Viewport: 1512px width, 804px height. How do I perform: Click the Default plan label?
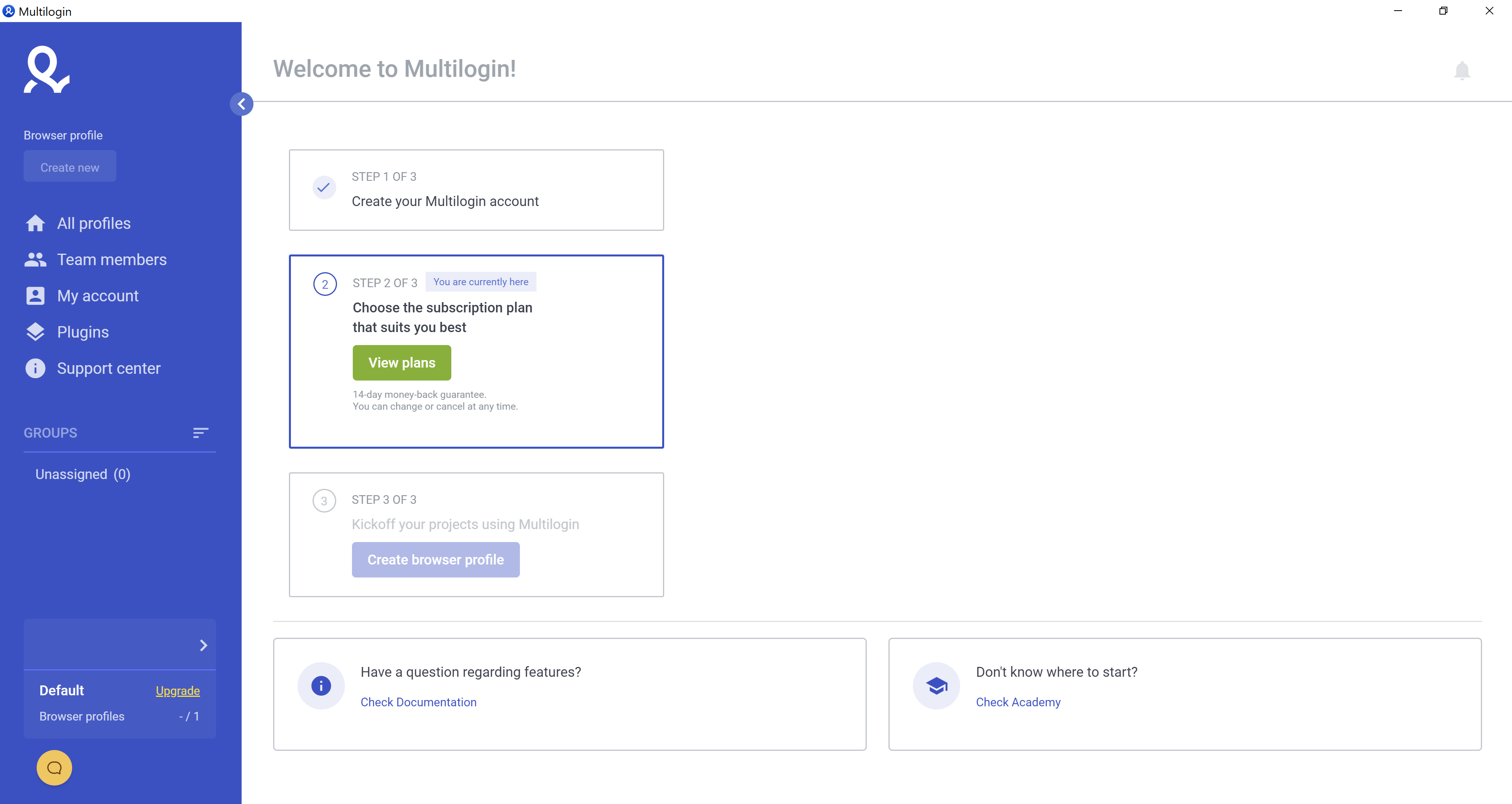tap(61, 690)
